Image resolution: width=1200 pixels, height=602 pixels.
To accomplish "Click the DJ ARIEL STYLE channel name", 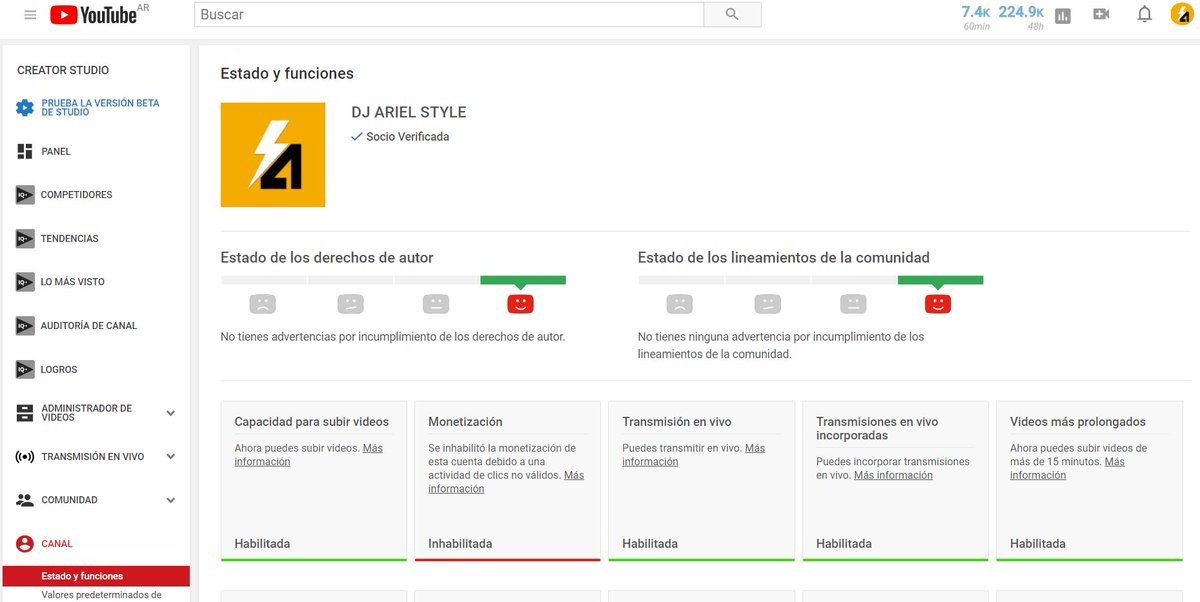I will (x=409, y=112).
